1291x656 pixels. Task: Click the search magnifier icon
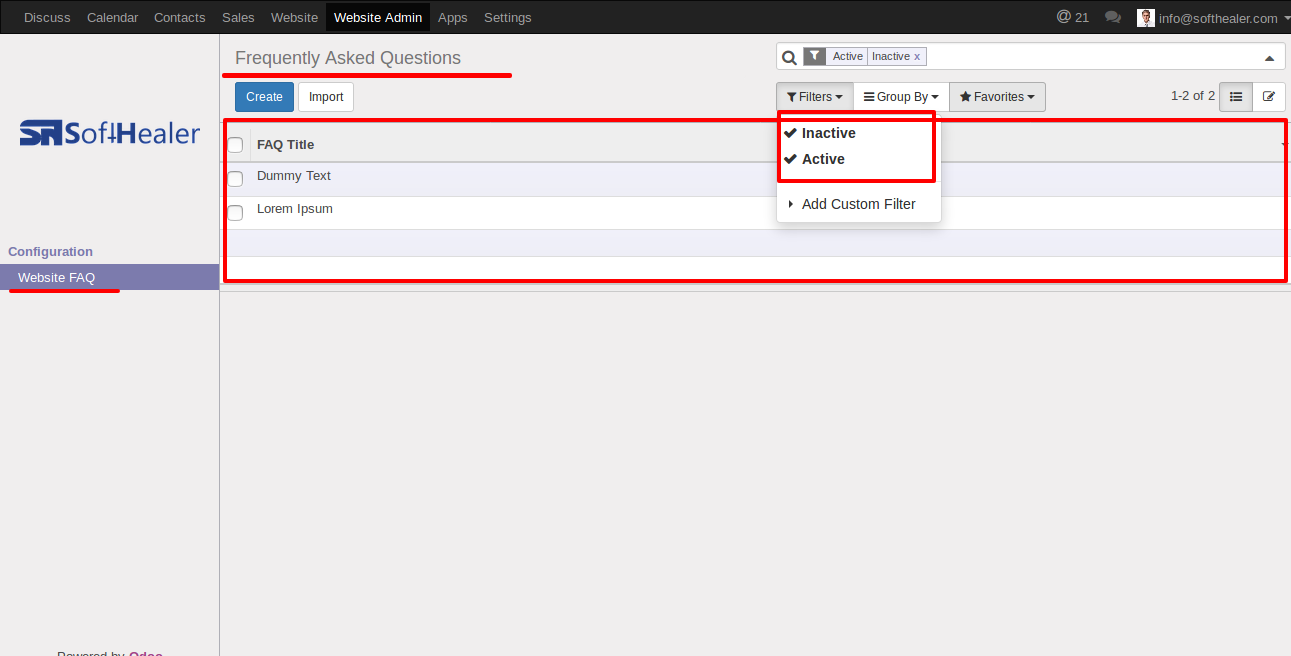(x=789, y=57)
